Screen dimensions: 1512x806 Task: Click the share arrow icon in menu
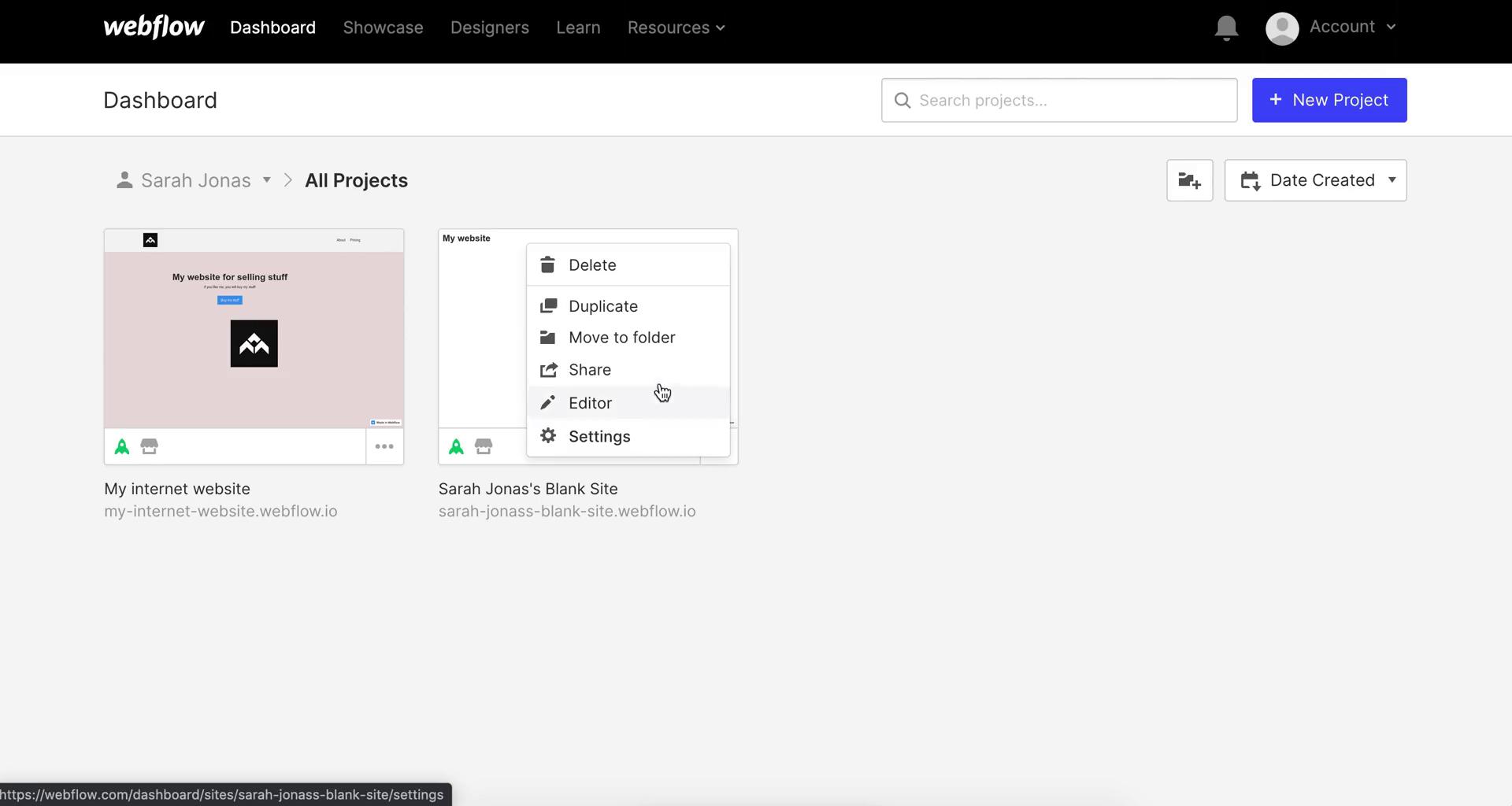548,370
